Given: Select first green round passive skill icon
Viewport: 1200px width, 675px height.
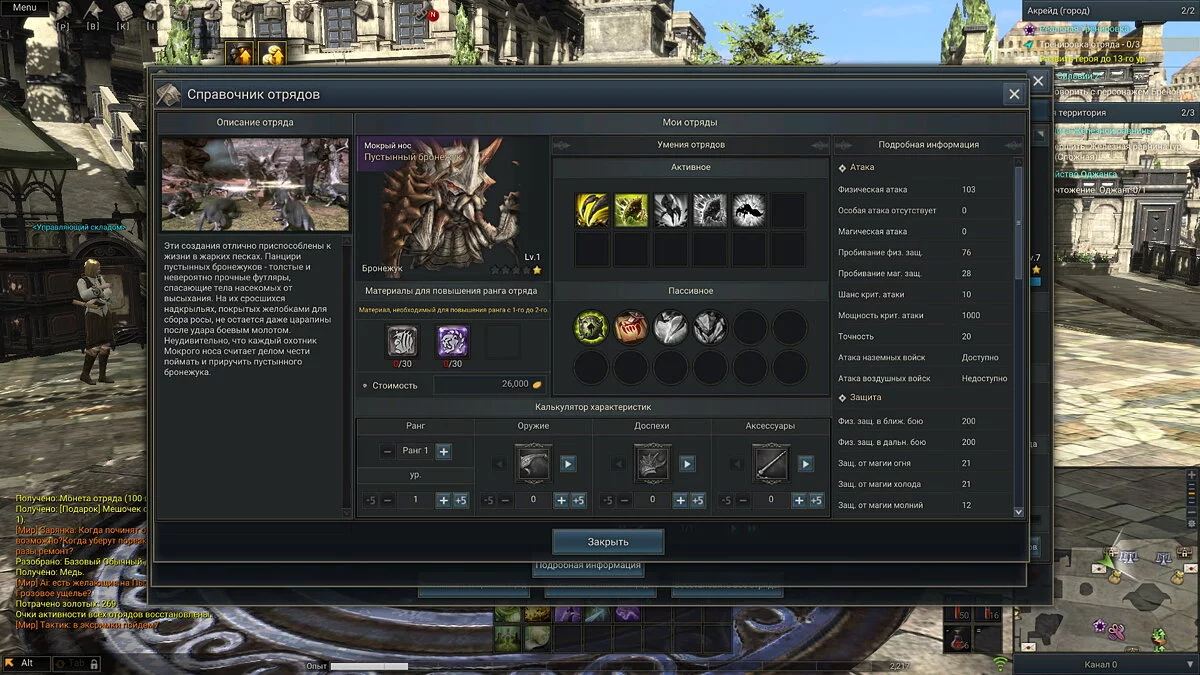Looking at the screenshot, I should point(591,327).
